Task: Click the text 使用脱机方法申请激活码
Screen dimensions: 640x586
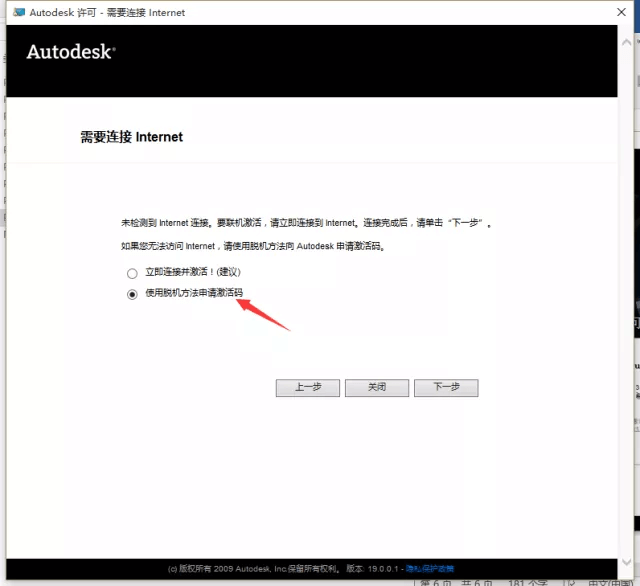Action: (194, 293)
